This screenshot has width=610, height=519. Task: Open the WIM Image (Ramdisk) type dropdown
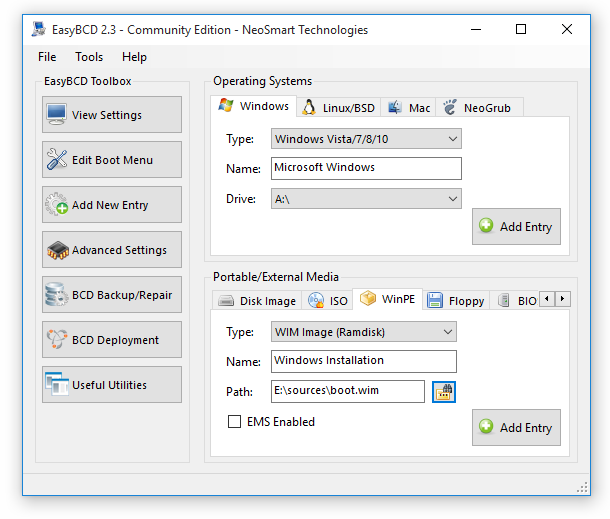click(x=364, y=332)
